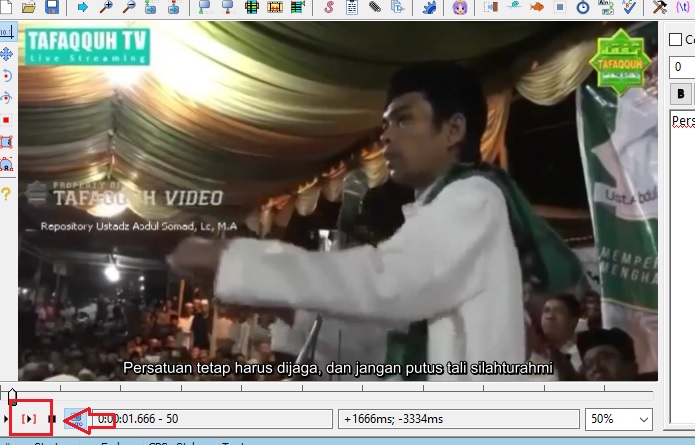Zoom video in with magnifier plus
Image resolution: width=695 pixels, height=445 pixels.
(x=105, y=7)
